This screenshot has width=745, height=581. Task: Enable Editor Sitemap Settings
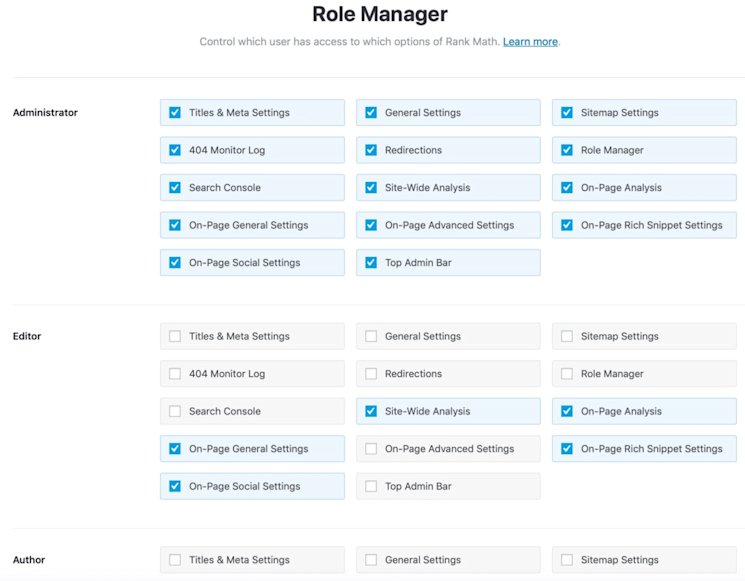click(x=567, y=336)
